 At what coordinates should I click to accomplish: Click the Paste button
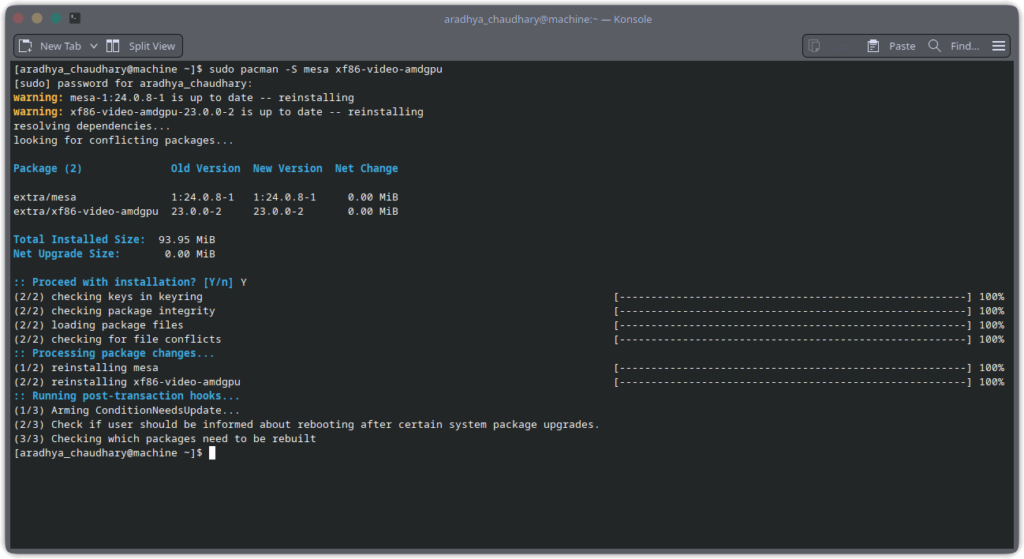pos(891,46)
